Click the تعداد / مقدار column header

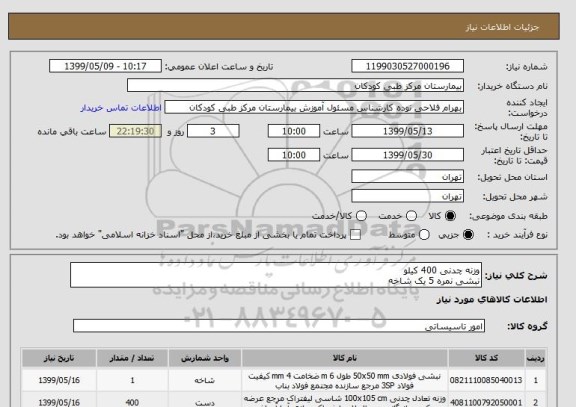pos(132,358)
